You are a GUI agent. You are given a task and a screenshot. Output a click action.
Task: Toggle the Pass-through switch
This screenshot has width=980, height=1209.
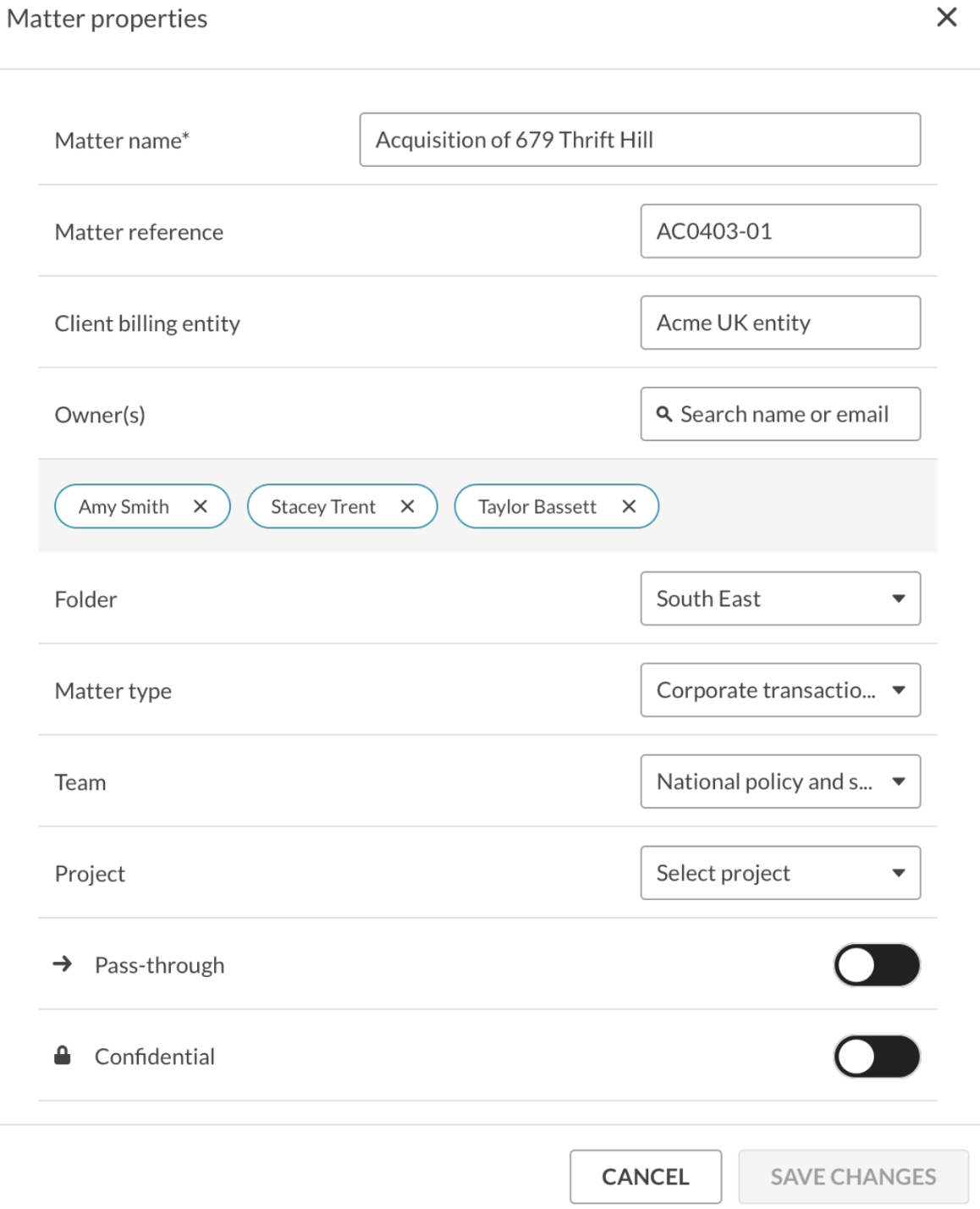click(877, 965)
